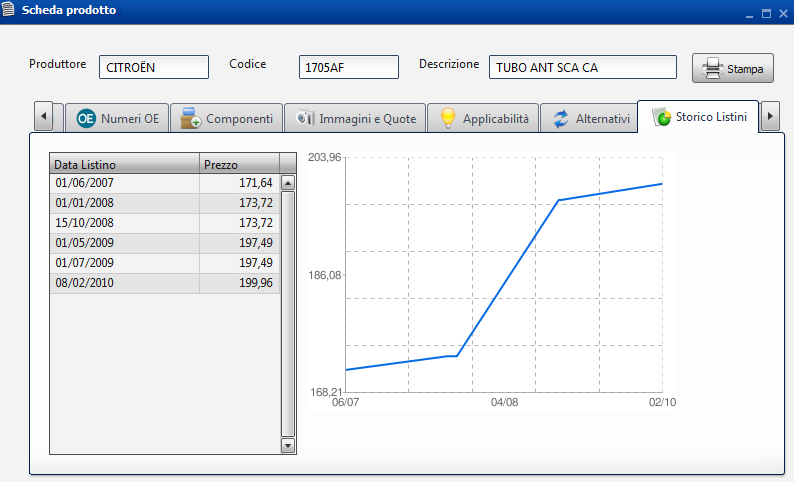This screenshot has height=482, width=794.
Task: Select the row dated 08/02/2010
Action: pos(165,283)
